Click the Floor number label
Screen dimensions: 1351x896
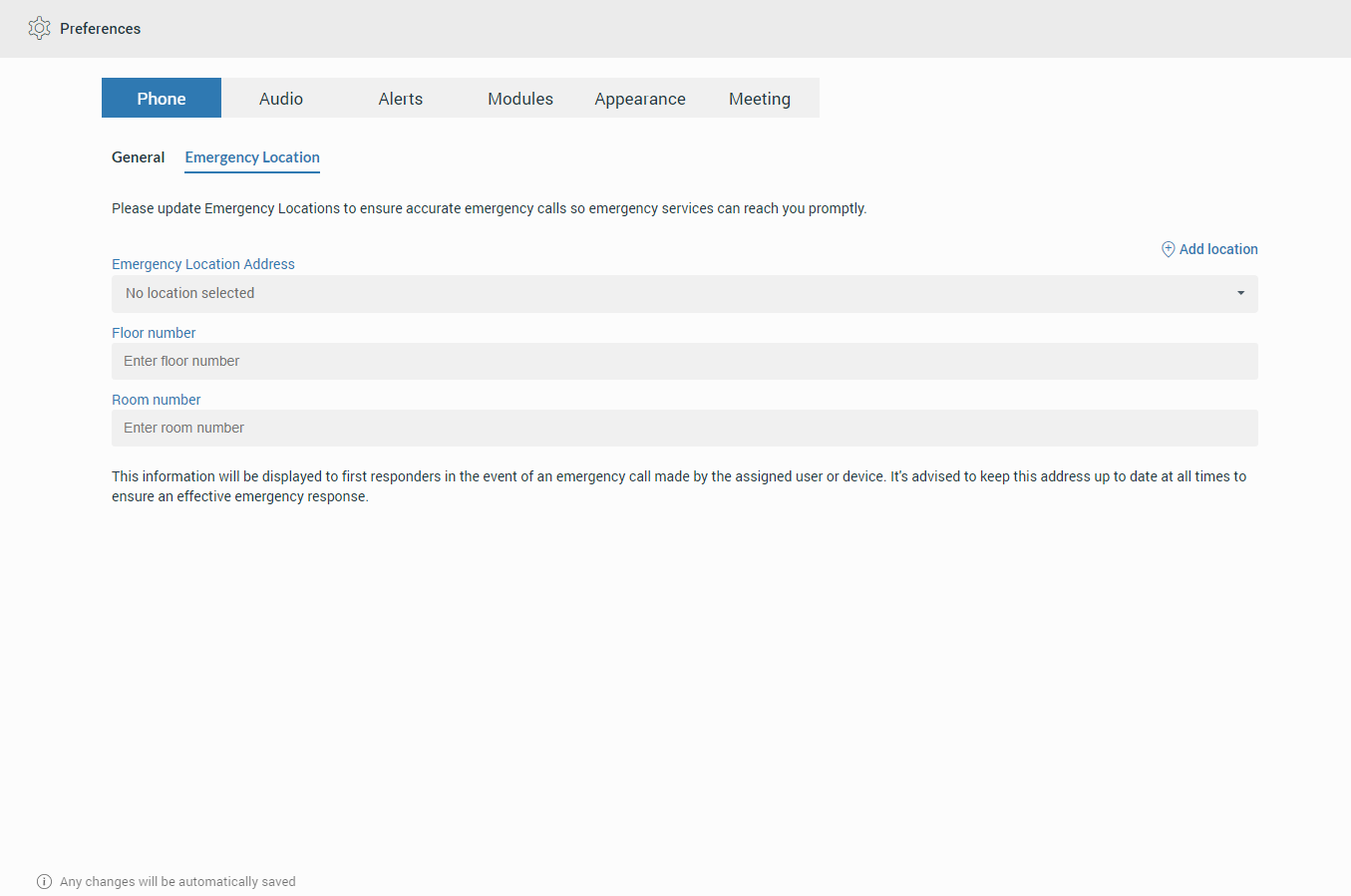tap(154, 333)
